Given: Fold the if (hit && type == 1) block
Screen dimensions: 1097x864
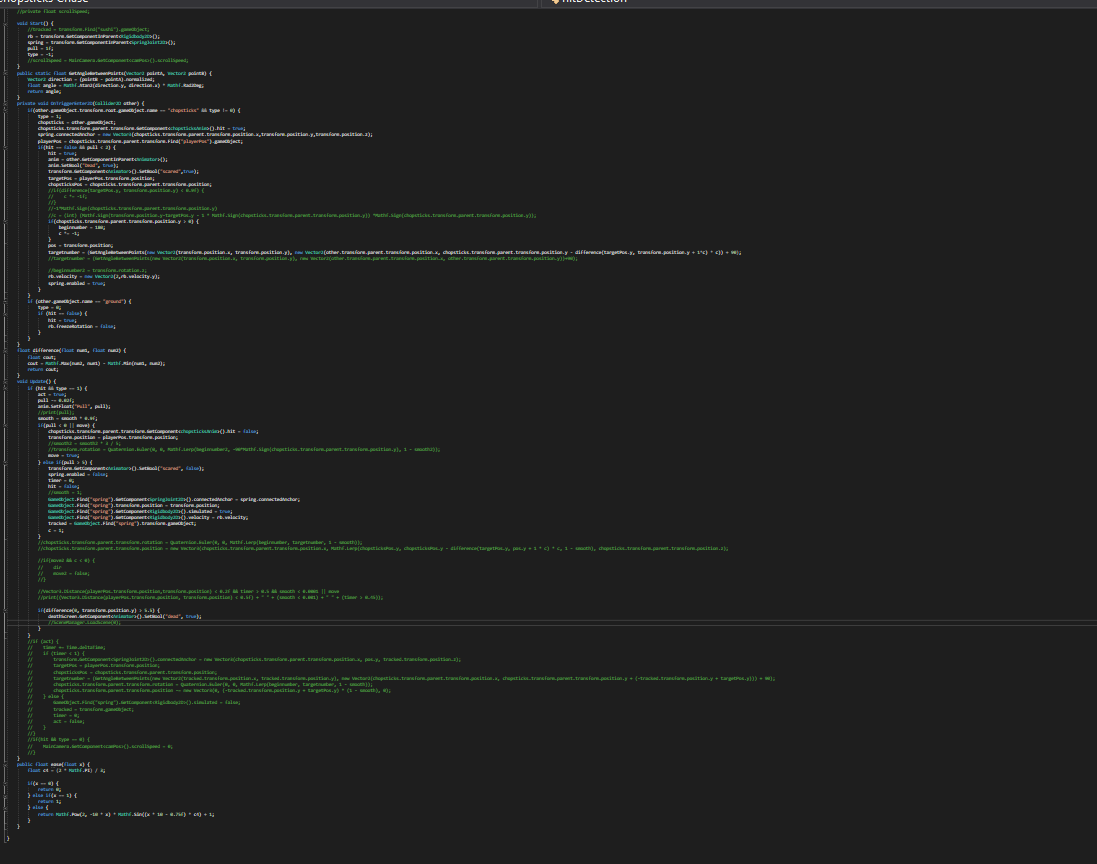Looking at the screenshot, I should click(x=6, y=388).
